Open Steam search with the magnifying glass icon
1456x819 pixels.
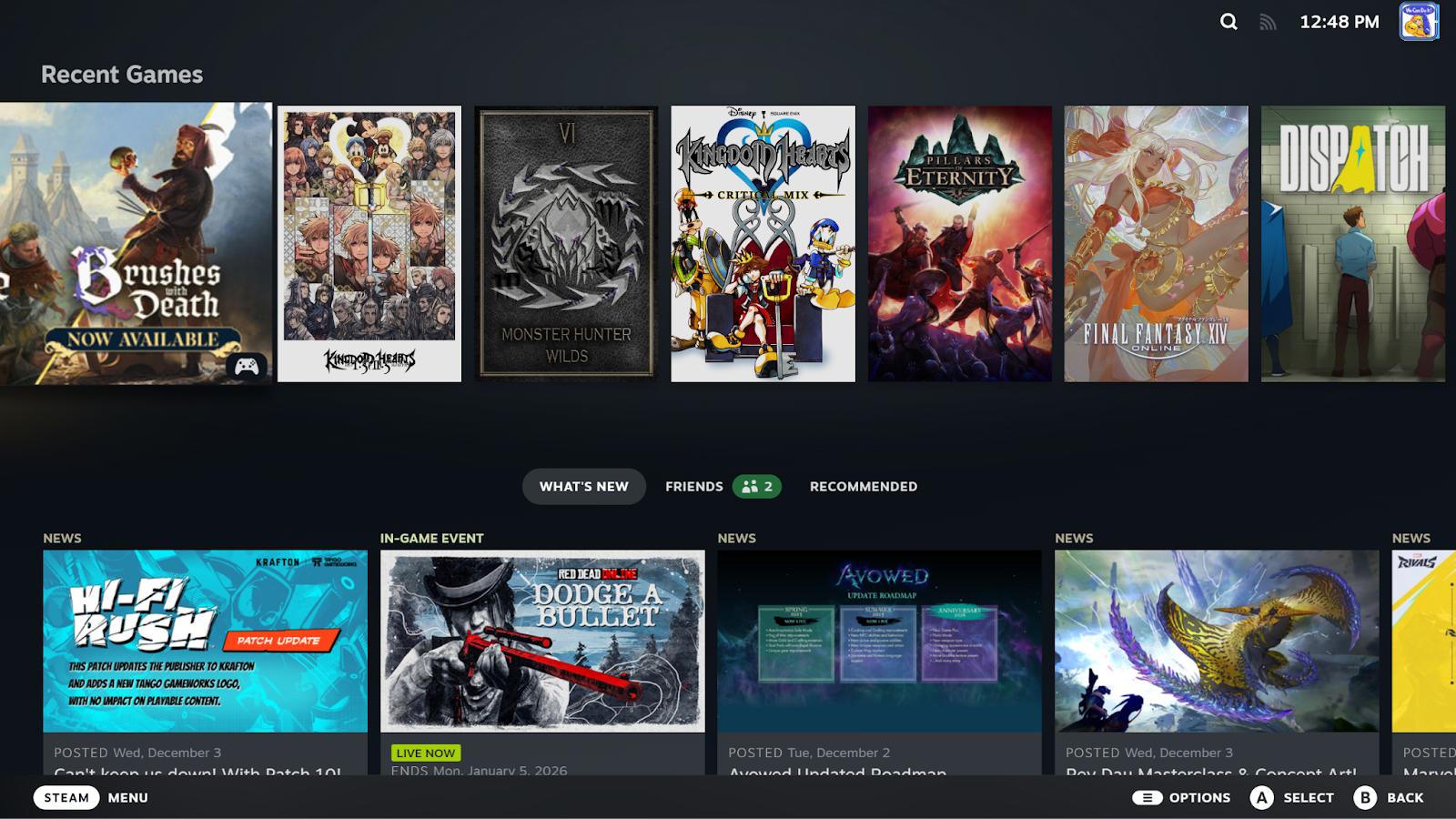[x=1228, y=21]
